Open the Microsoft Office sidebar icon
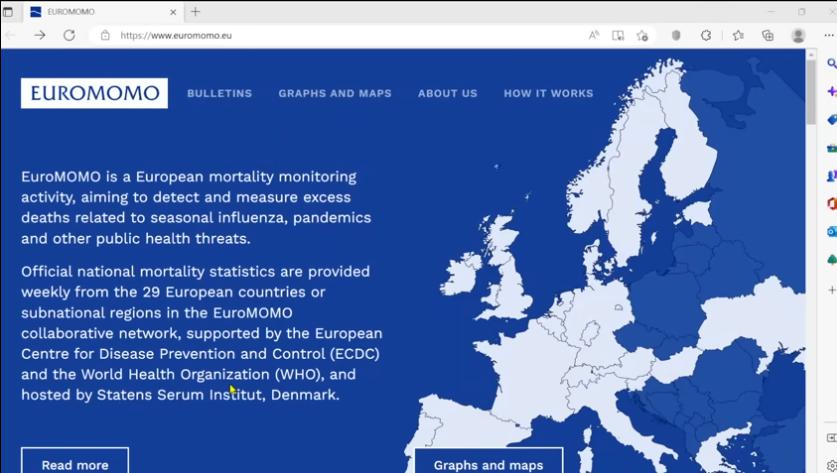 point(832,203)
